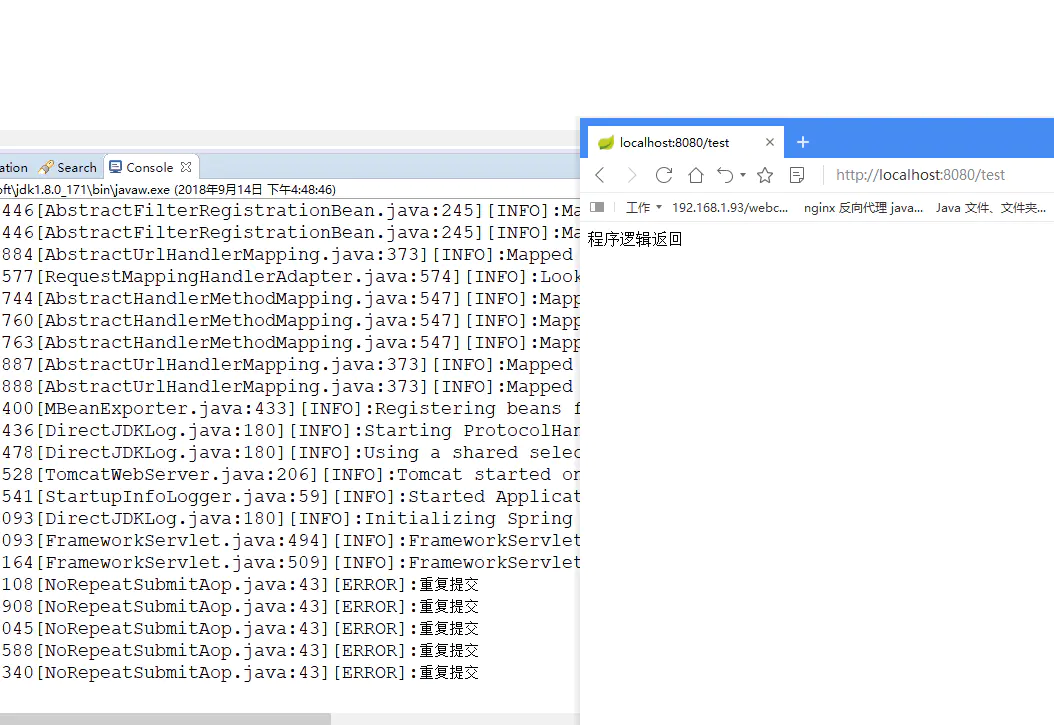Open the 工作 bookmarks folder dropdown
Image resolution: width=1054 pixels, height=725 pixels.
(x=644, y=208)
